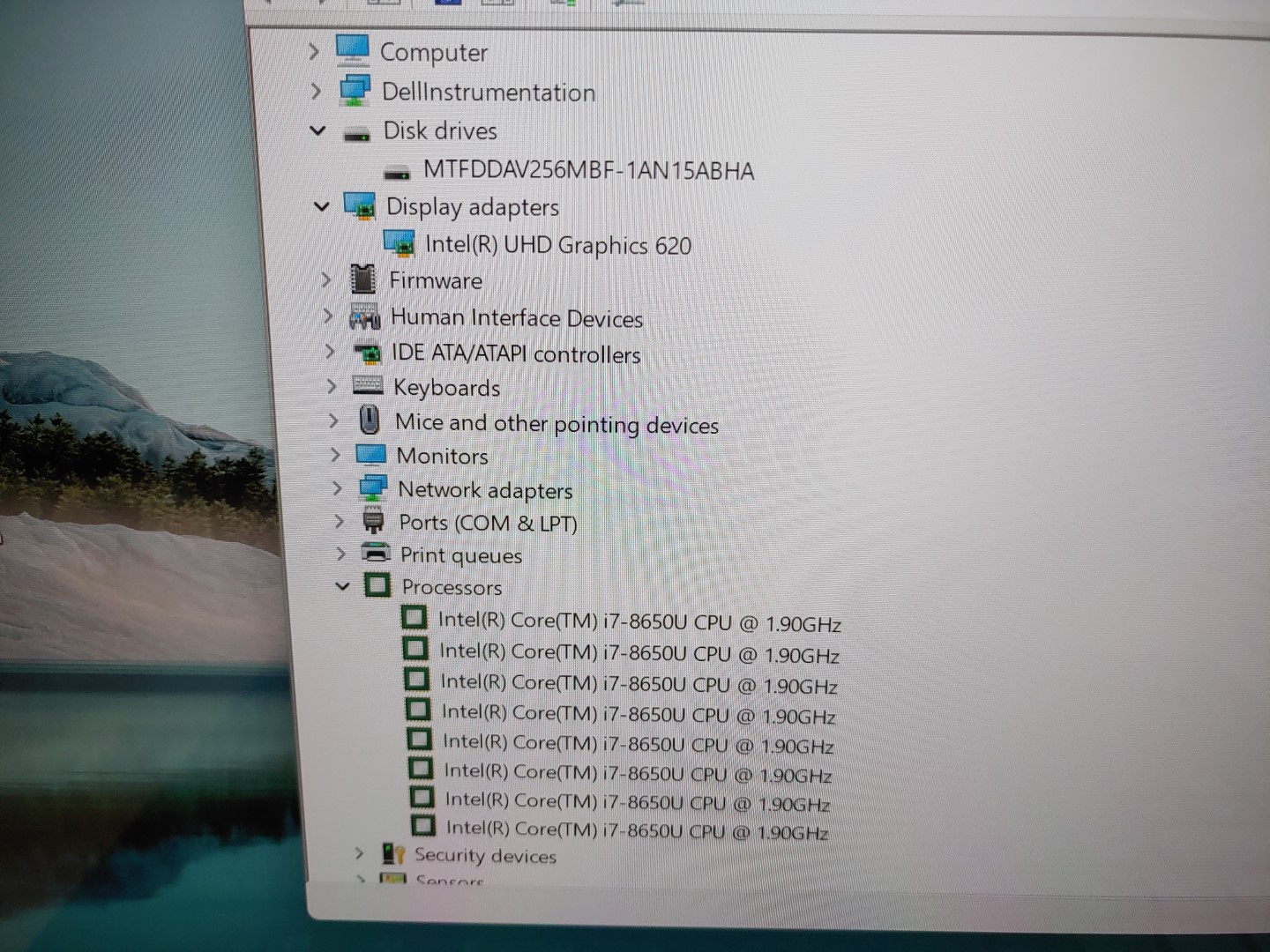Select the Ports (COM & LPT) label
The image size is (1270, 952).
tap(488, 523)
